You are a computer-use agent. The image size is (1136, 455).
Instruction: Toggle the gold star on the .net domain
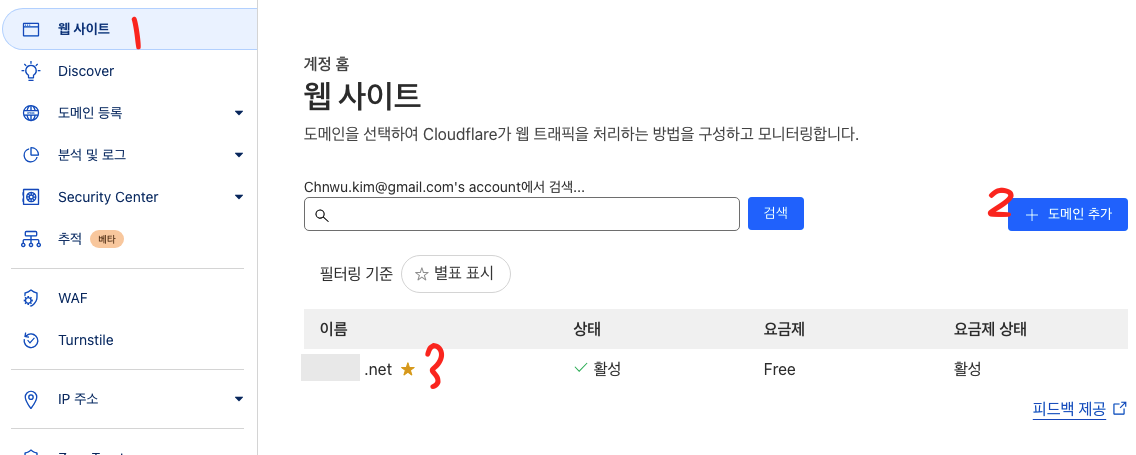point(407,370)
